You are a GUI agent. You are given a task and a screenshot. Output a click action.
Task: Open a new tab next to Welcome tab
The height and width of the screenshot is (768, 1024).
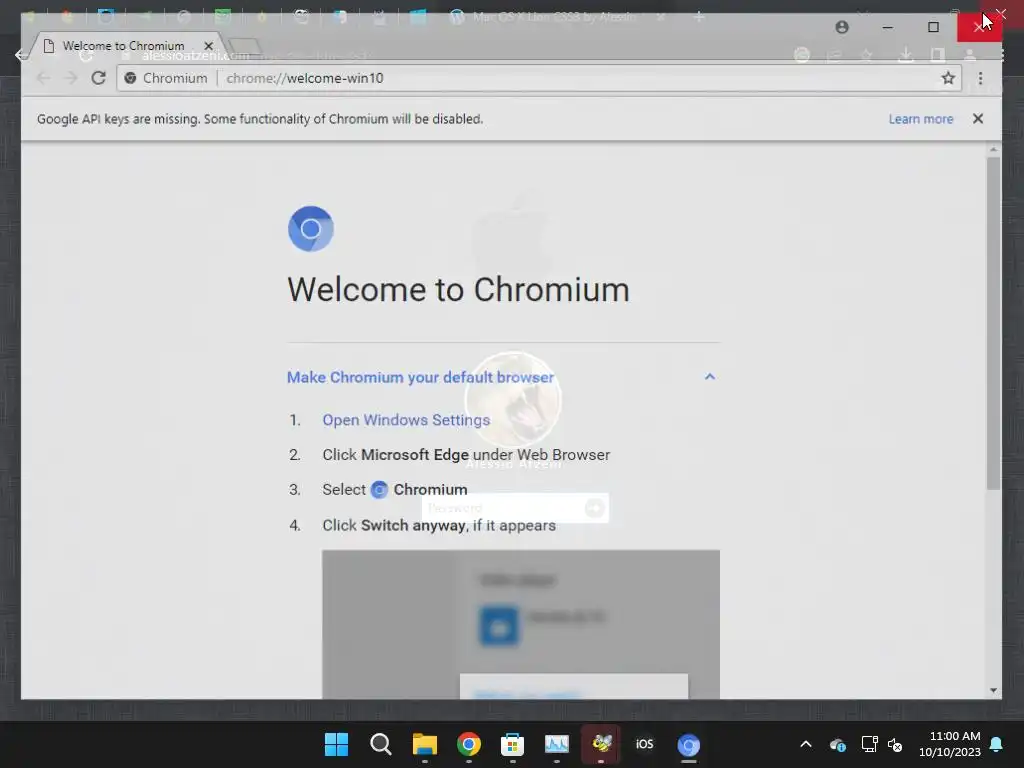245,46
